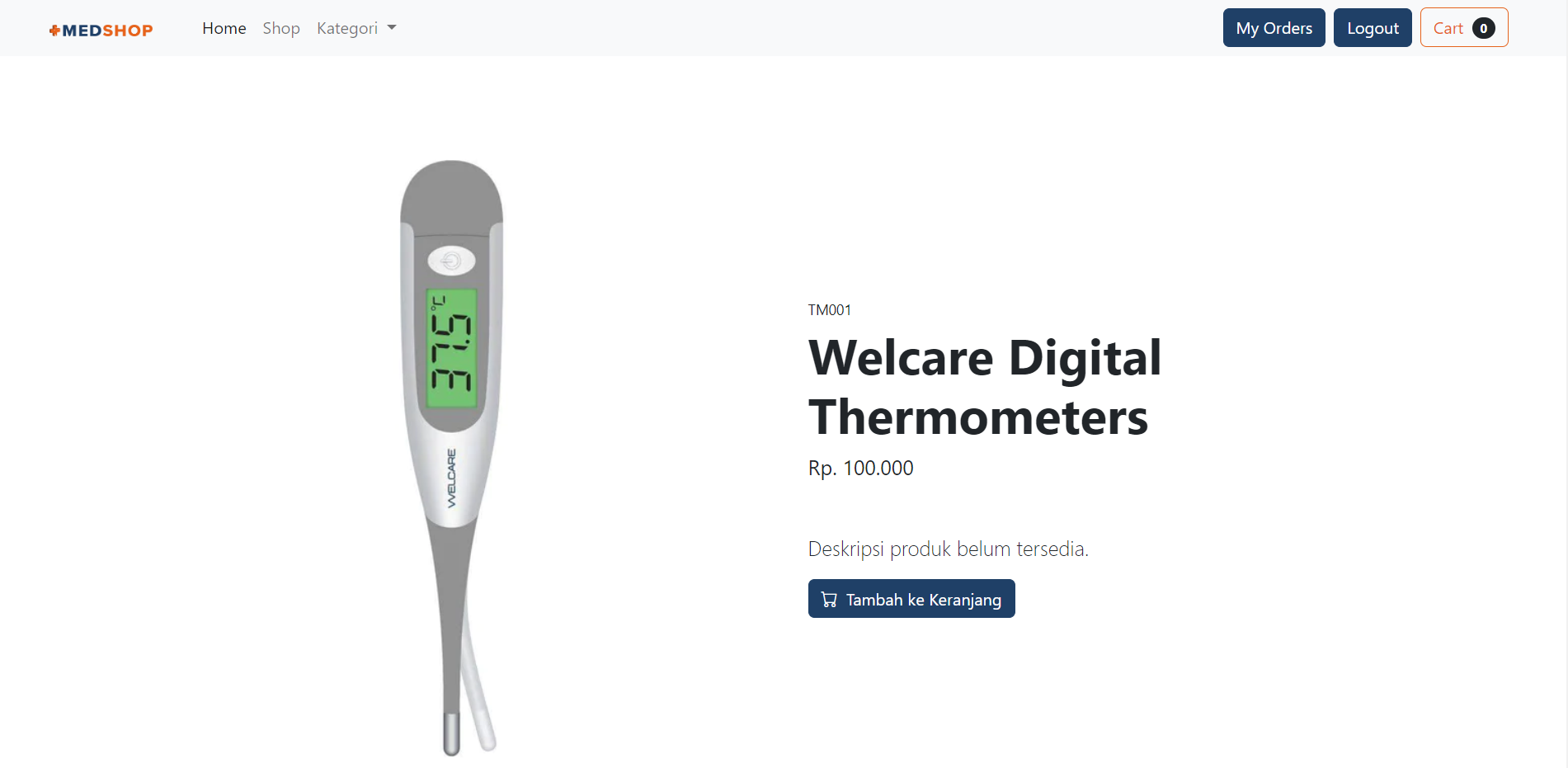Open the Cart
The width and height of the screenshot is (1568, 768).
click(x=1448, y=28)
